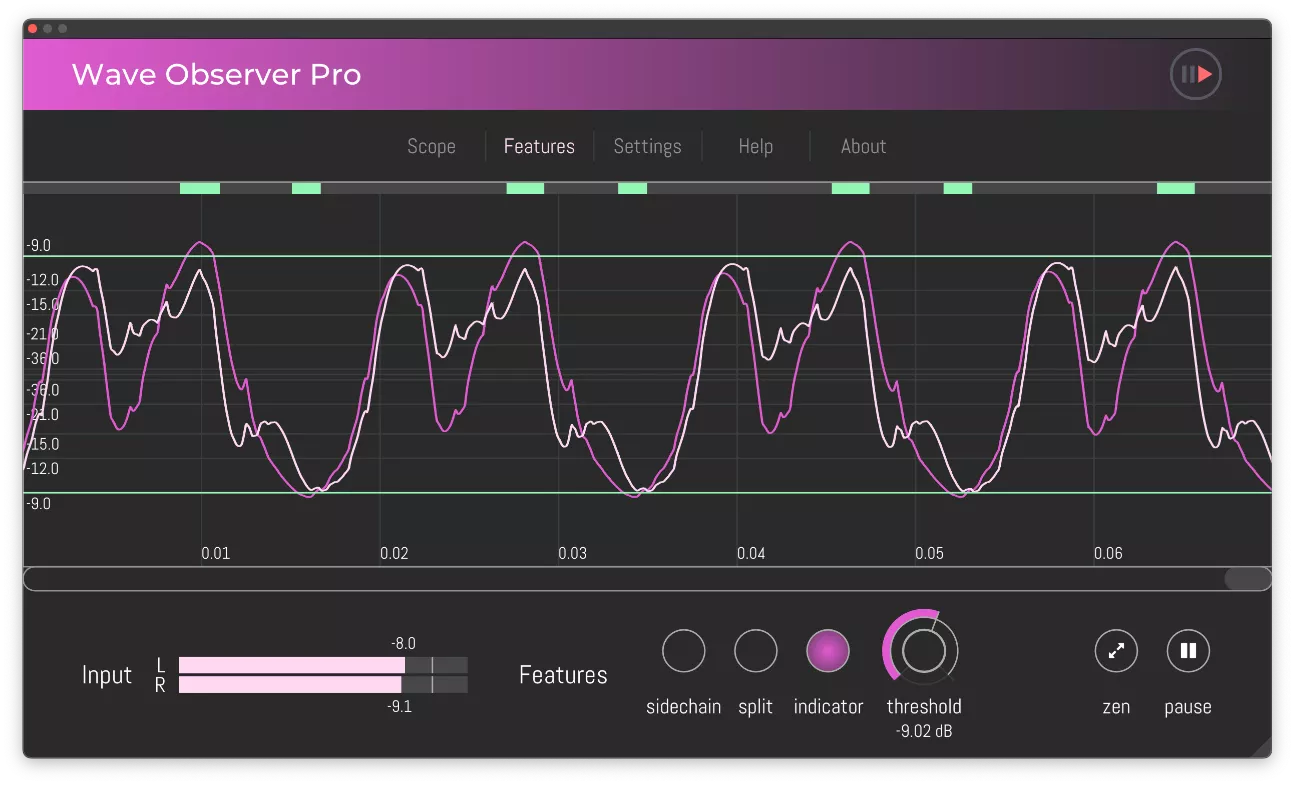Switch to the Scope tab
Screen dimensions: 1294x785
point(431,146)
